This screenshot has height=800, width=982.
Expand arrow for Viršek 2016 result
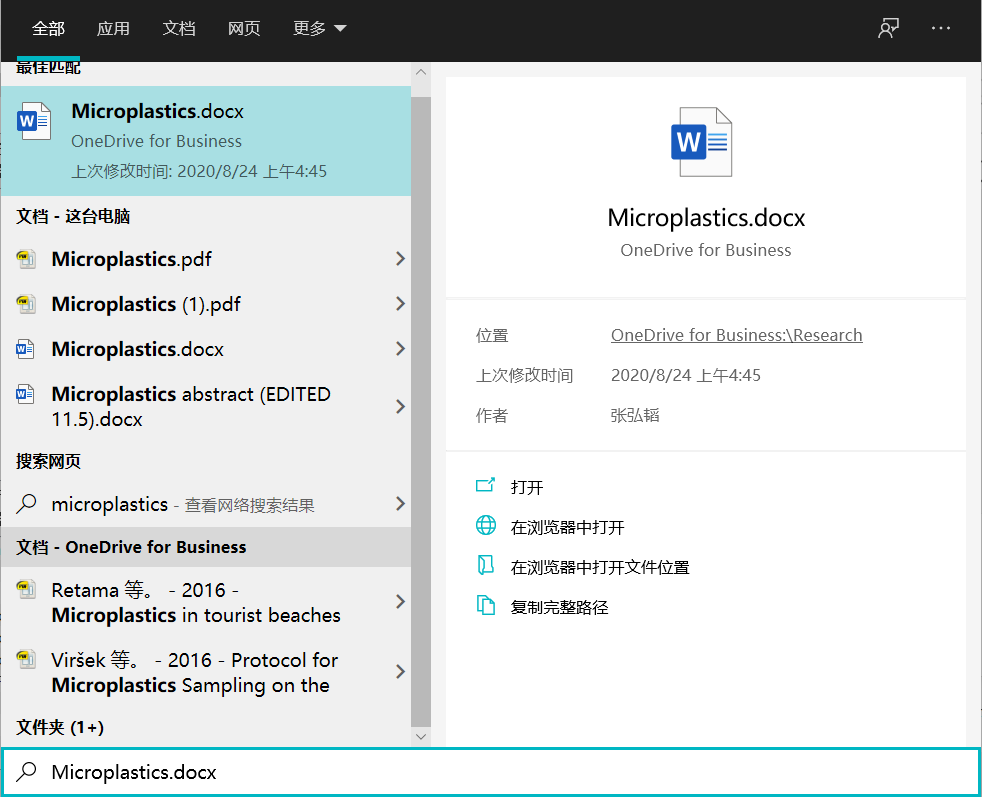400,672
